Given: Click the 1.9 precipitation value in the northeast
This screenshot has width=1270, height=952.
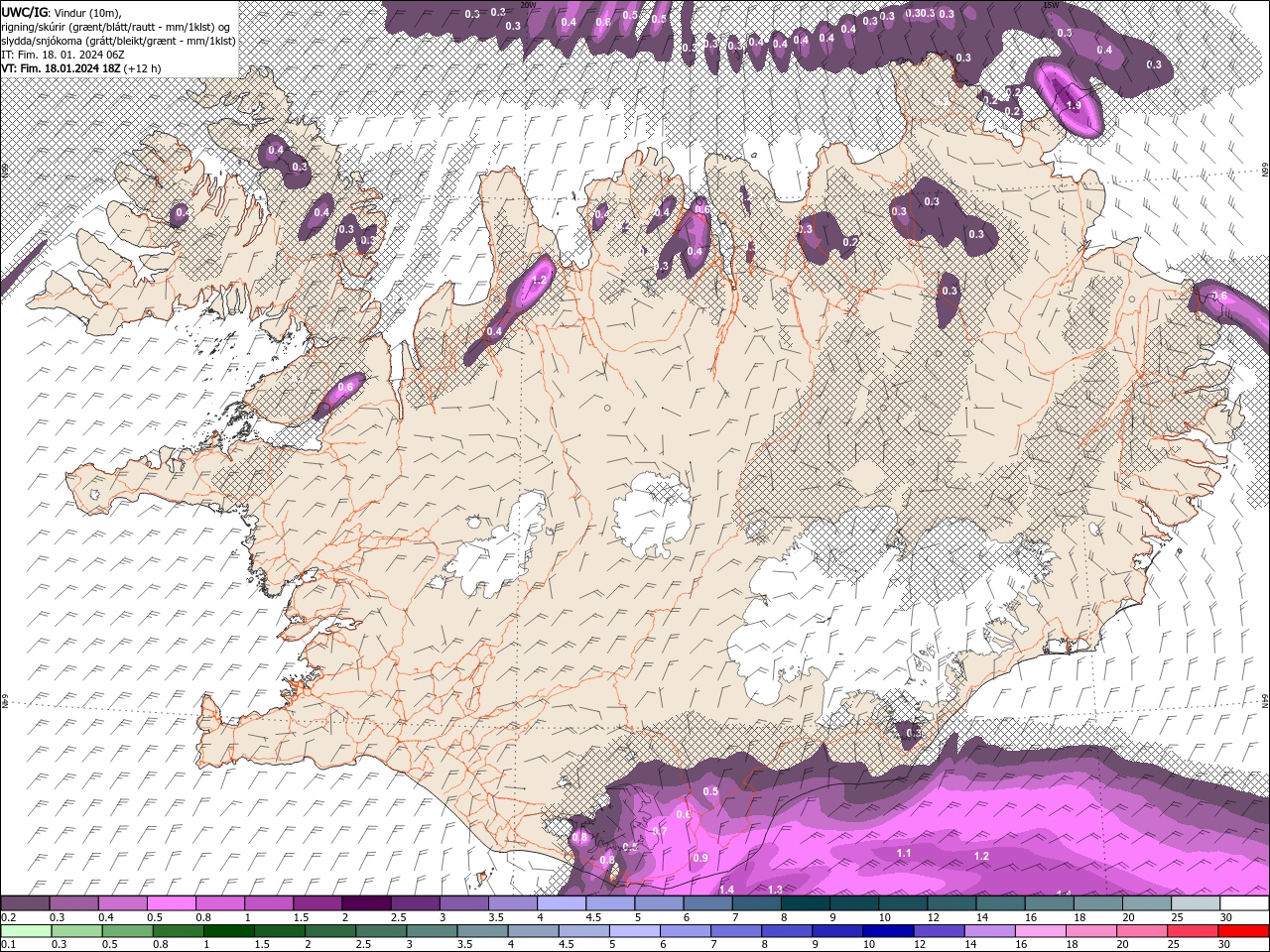Looking at the screenshot, I should pos(1074,105).
